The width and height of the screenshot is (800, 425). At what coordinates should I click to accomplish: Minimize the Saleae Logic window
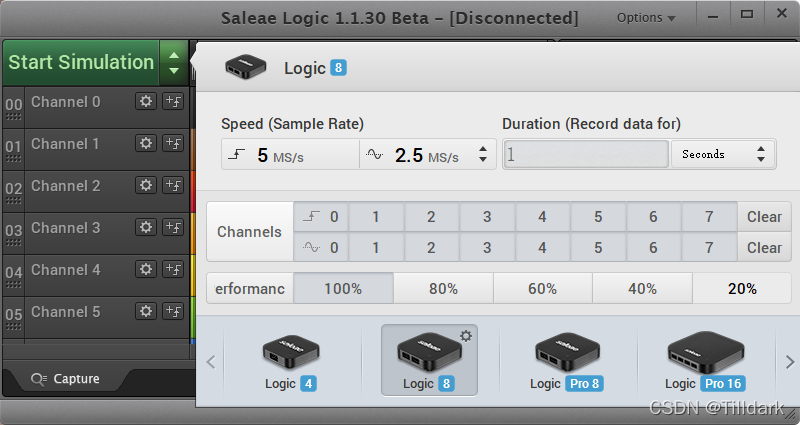coord(713,15)
